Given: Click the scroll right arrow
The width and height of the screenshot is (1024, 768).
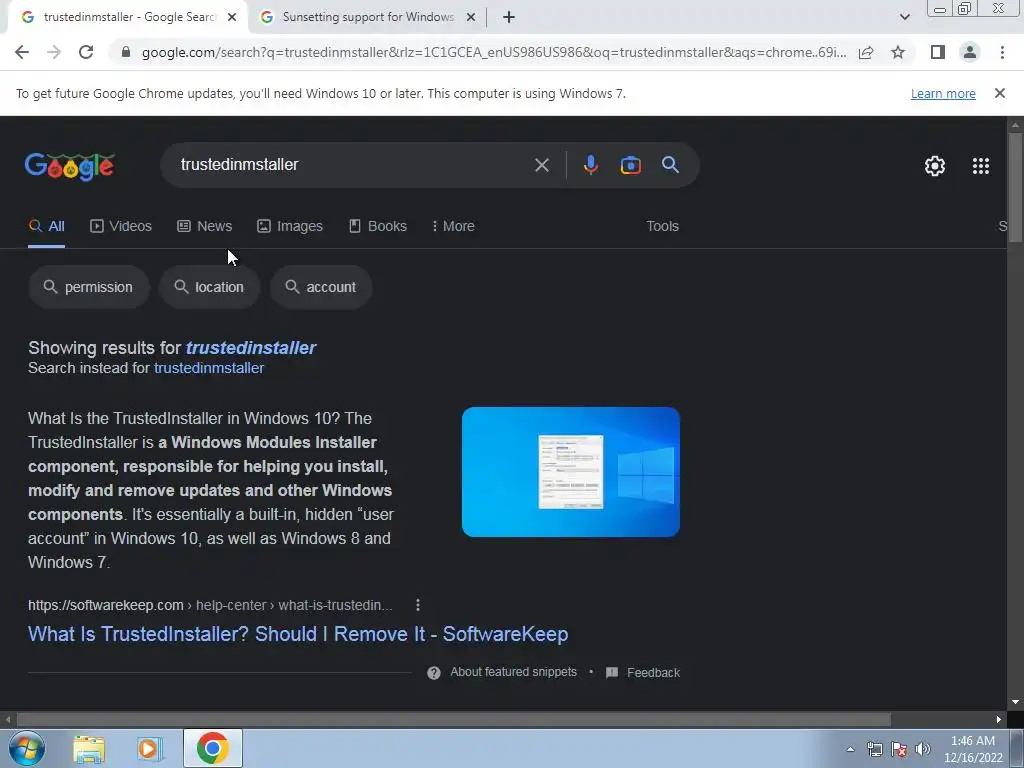Looking at the screenshot, I should (x=999, y=720).
